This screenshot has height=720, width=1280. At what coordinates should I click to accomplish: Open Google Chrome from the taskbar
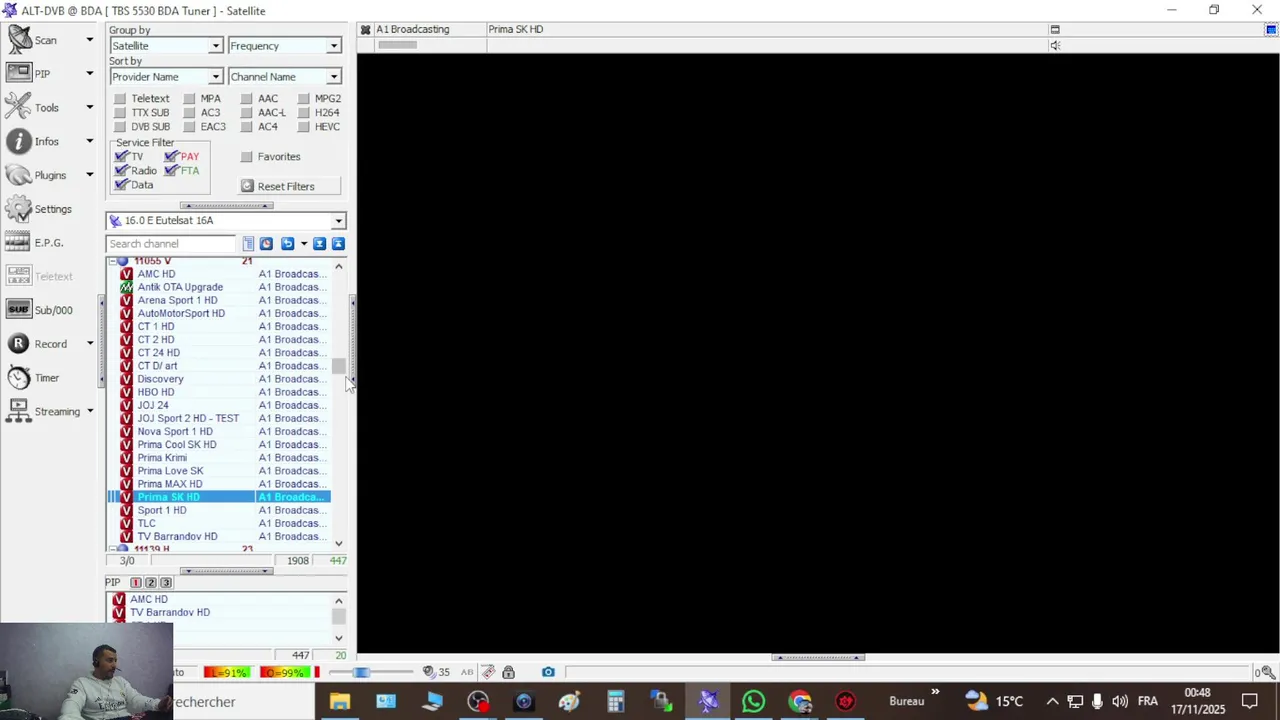point(800,702)
